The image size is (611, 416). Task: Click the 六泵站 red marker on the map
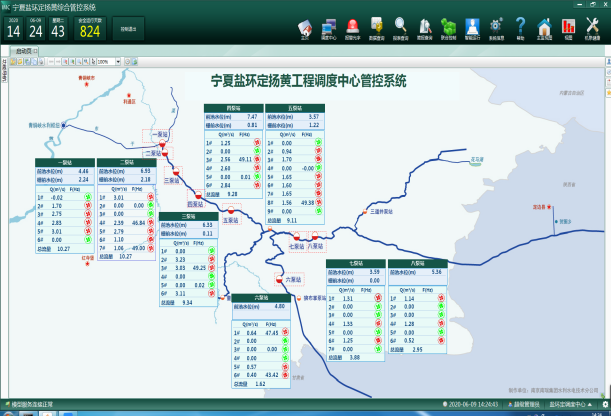click(279, 279)
